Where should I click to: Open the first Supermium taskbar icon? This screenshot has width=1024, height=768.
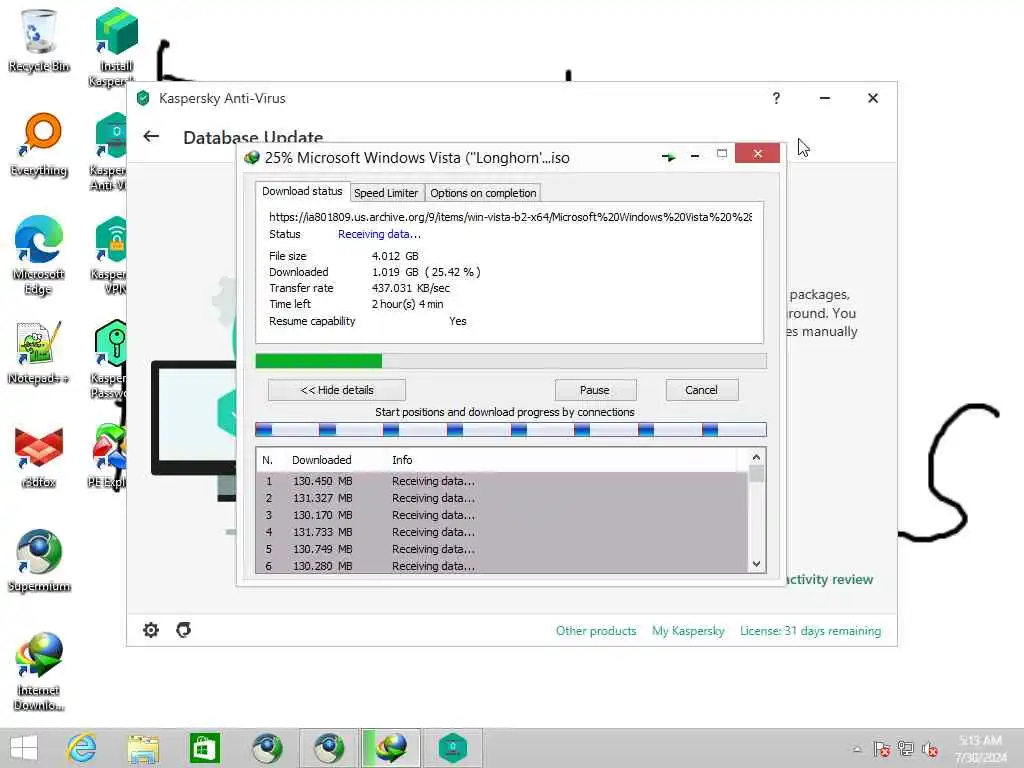(x=266, y=748)
